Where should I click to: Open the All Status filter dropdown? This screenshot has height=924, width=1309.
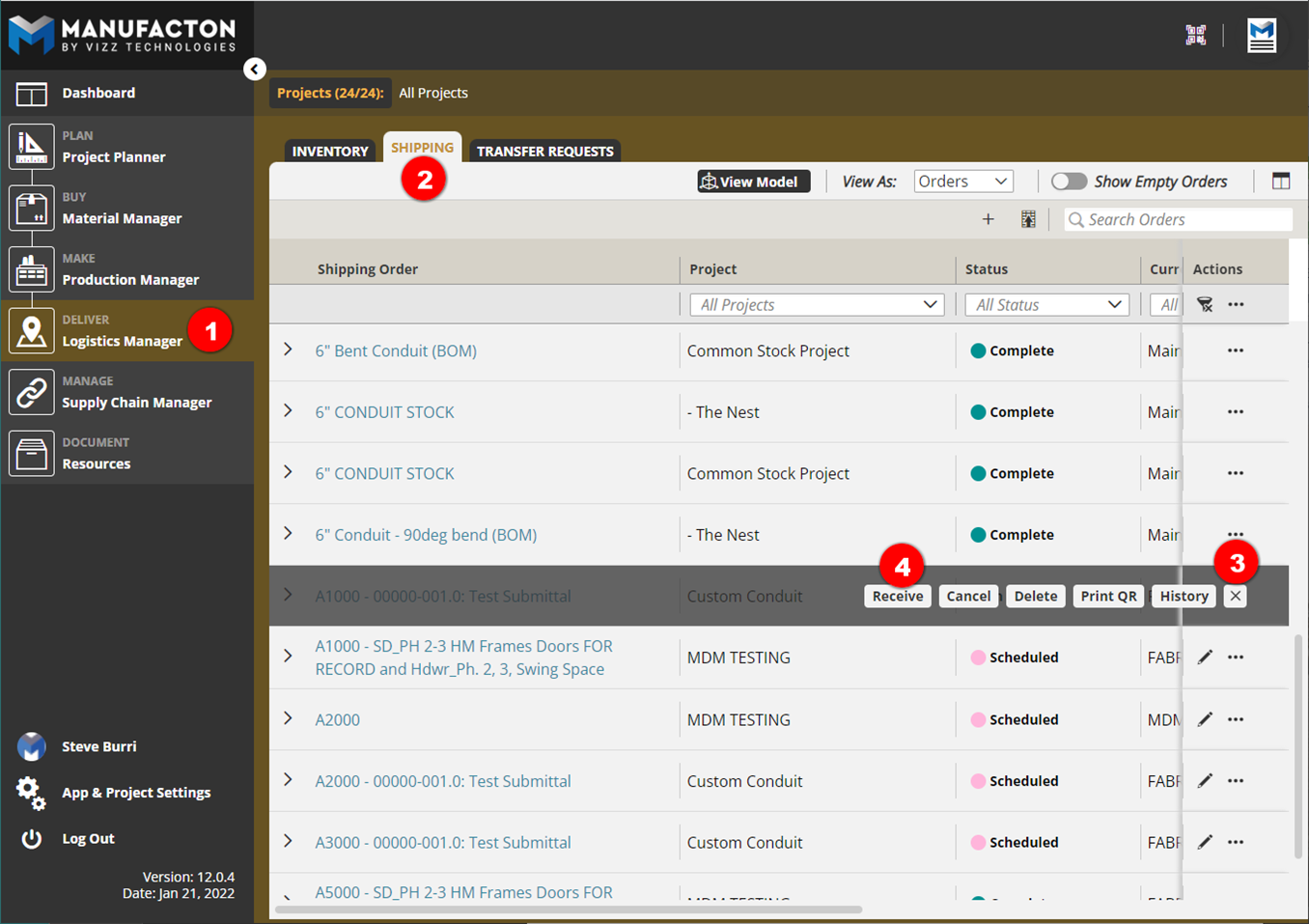point(1046,305)
